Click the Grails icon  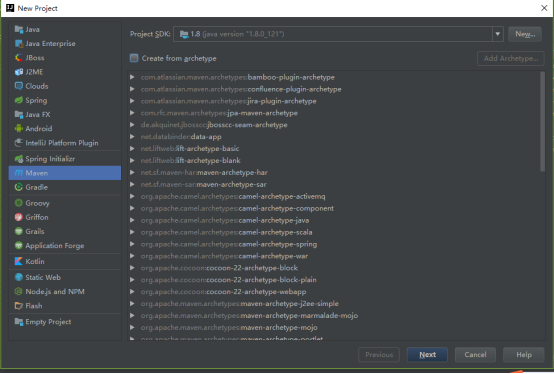pos(19,231)
